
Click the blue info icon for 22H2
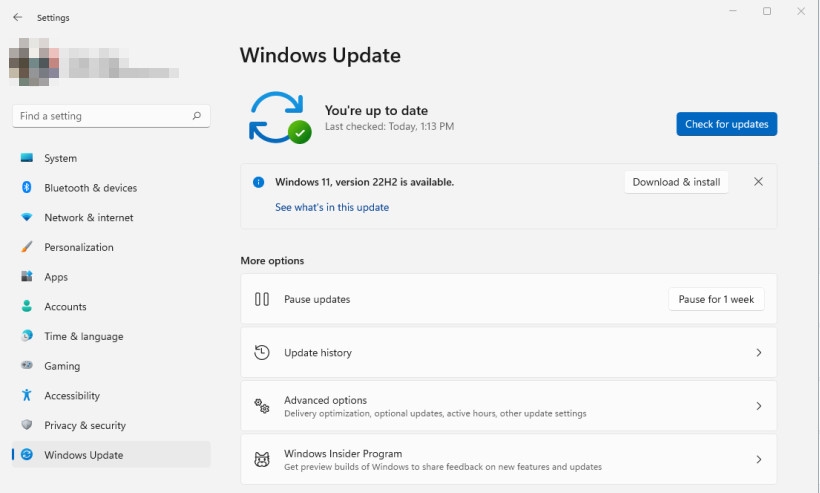coord(258,182)
